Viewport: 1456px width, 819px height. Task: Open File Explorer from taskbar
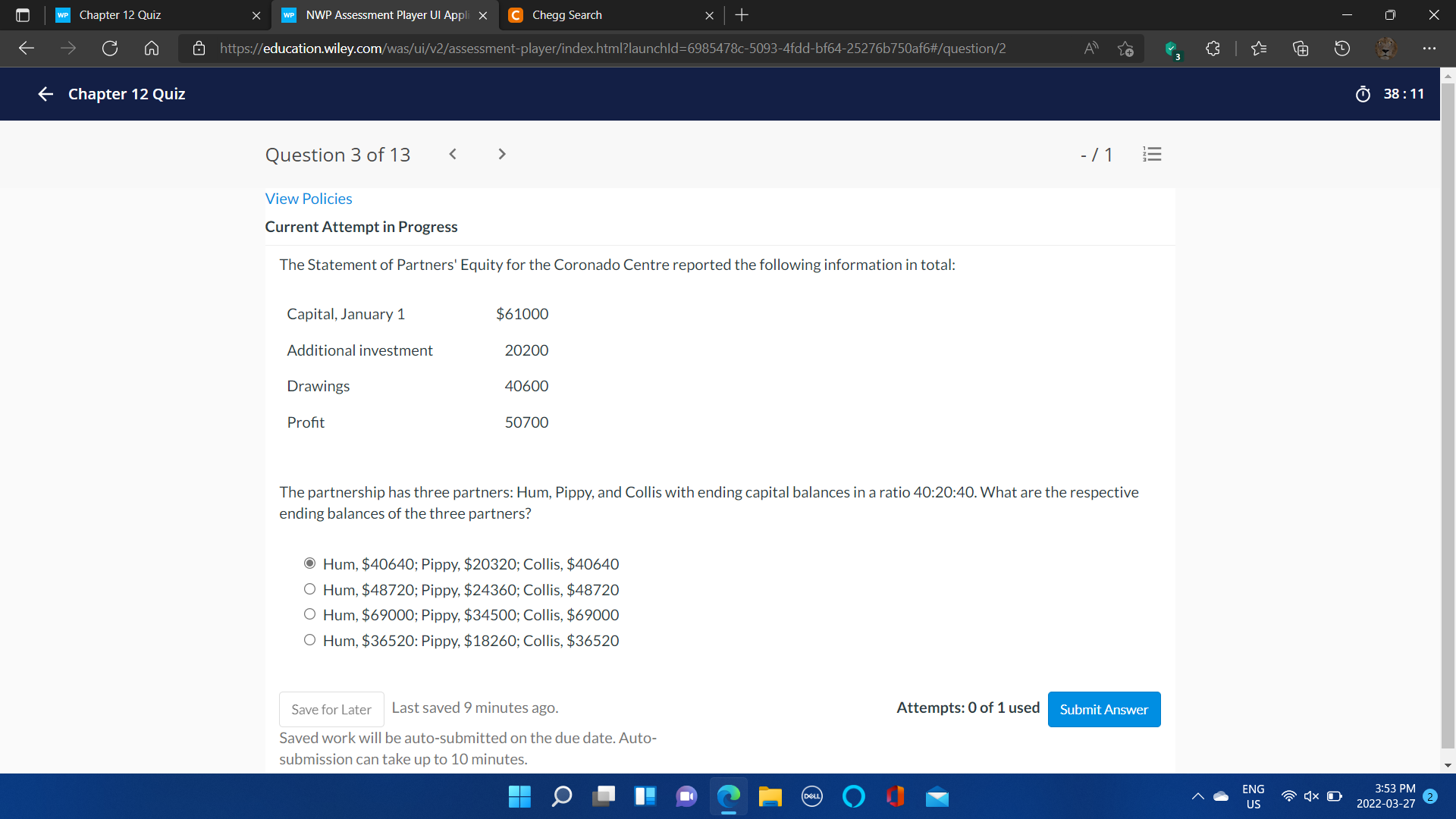click(x=770, y=797)
